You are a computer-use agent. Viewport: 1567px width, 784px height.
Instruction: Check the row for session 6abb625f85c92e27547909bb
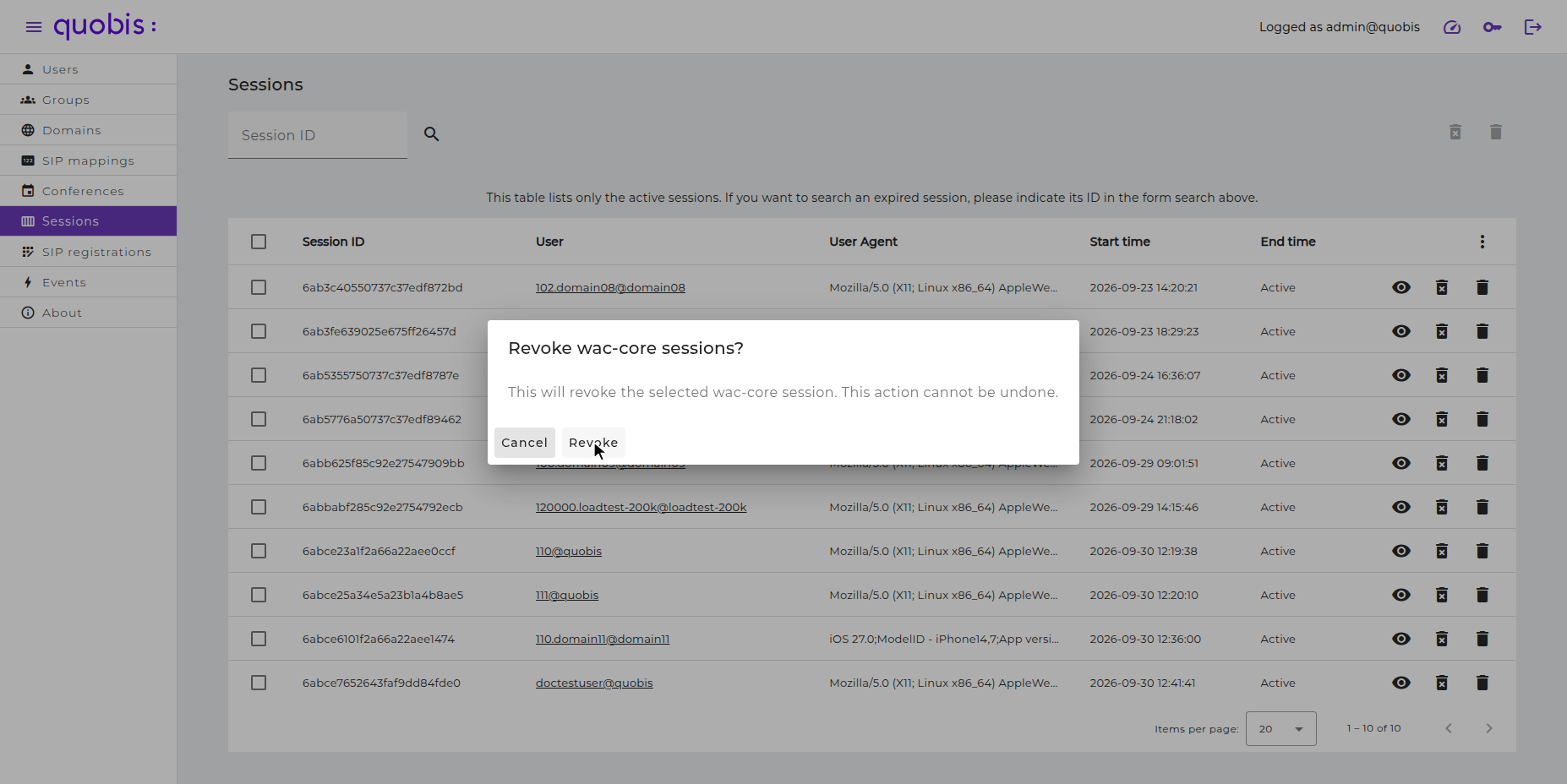point(259,463)
